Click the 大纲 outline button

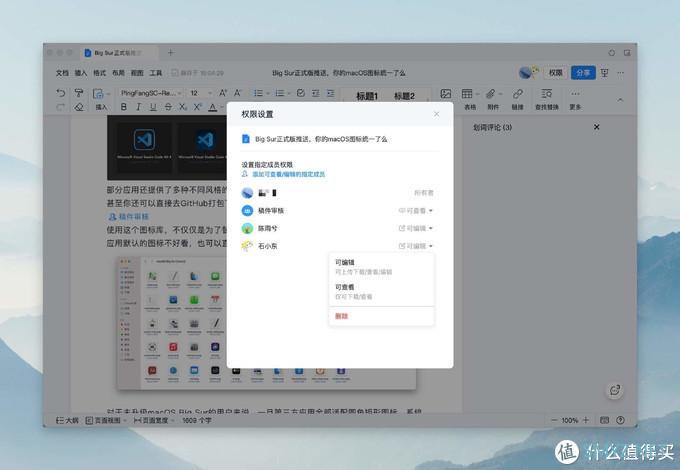click(67, 420)
